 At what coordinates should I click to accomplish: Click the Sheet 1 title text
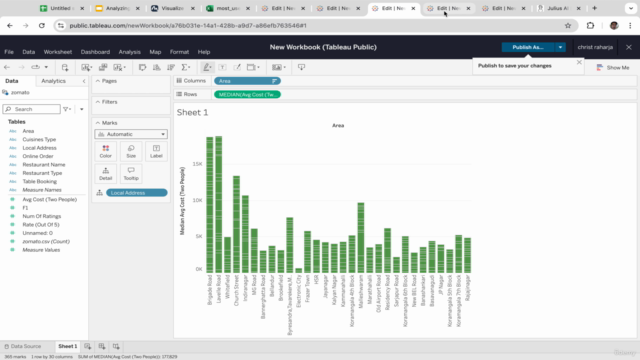click(193, 113)
